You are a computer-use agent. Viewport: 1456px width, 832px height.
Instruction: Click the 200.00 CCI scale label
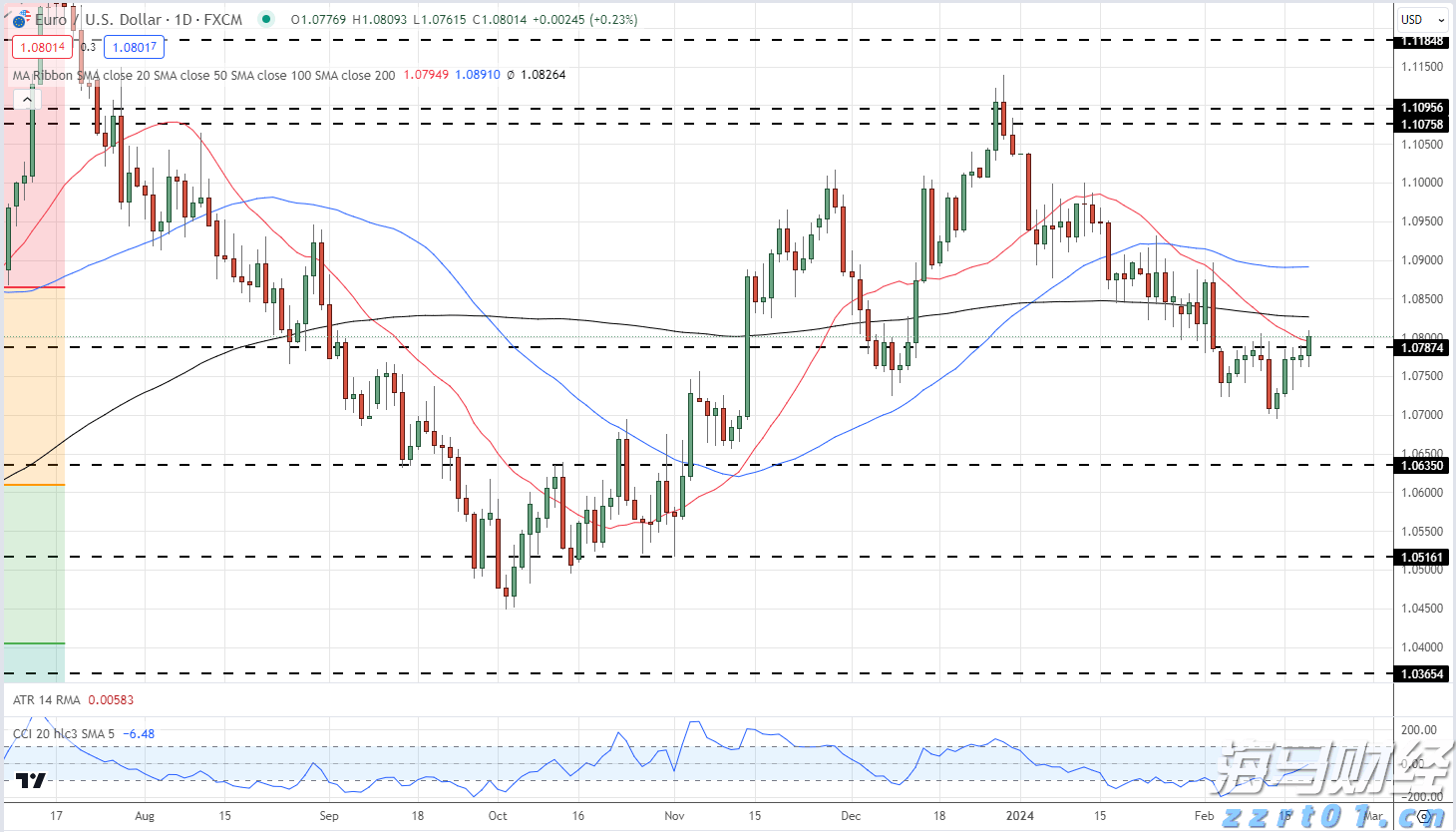point(1419,730)
